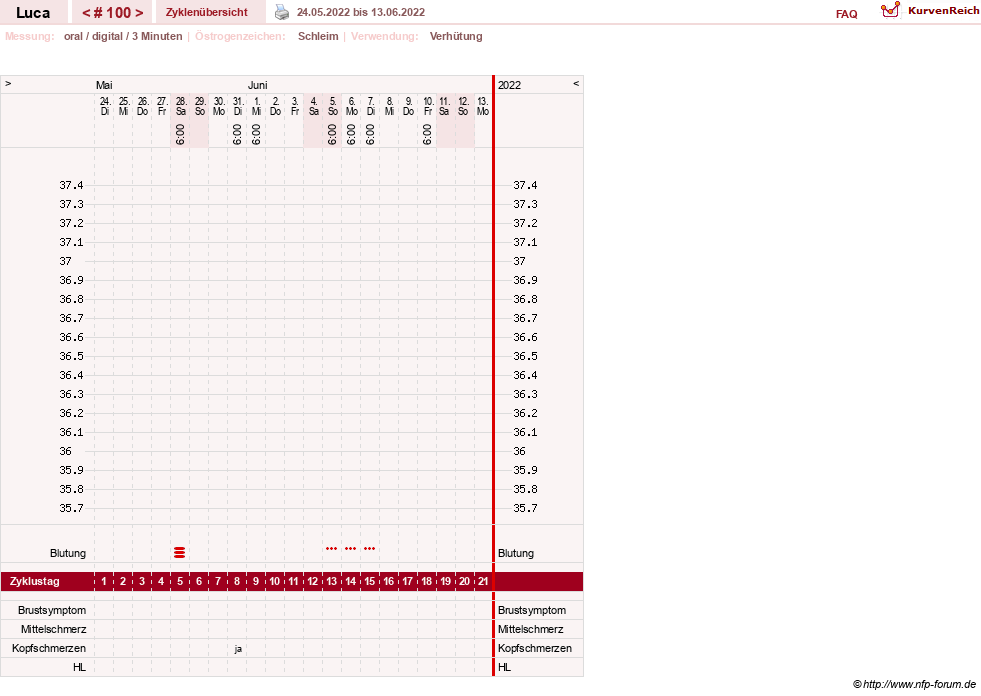Image resolution: width=981 pixels, height=696 pixels.
Task: Click the 6:00 measurement time under 28. Sa
Action: tap(180, 135)
